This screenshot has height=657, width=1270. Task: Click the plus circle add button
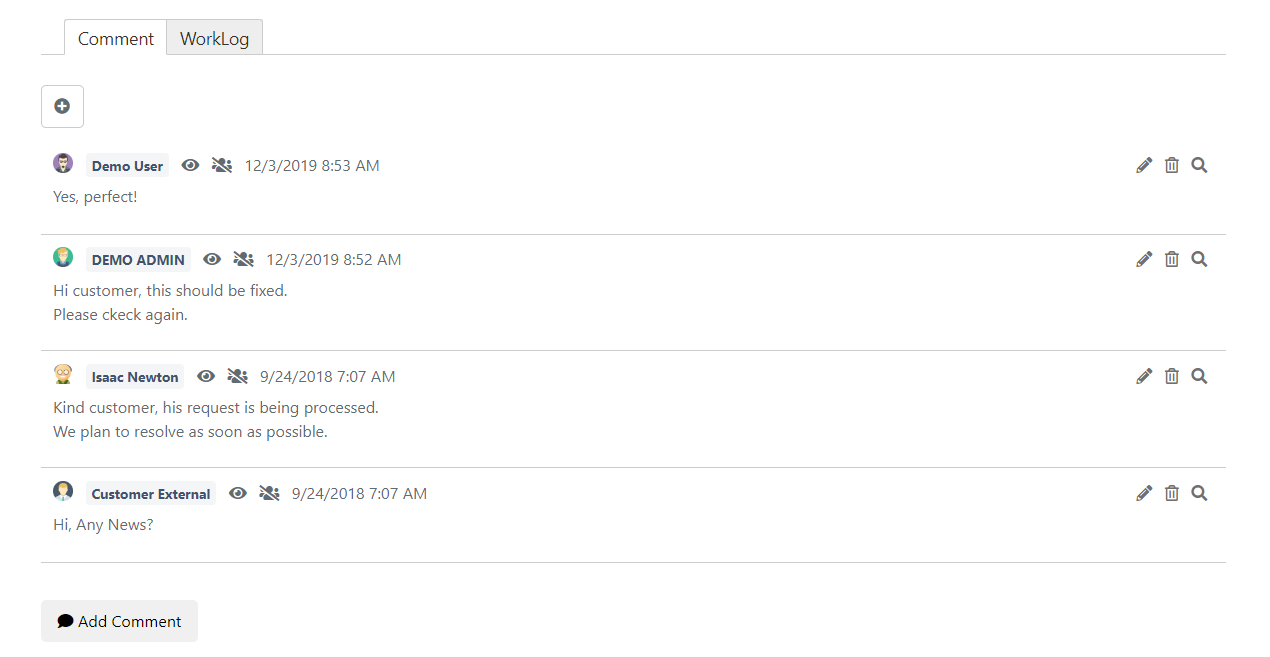tap(62, 106)
